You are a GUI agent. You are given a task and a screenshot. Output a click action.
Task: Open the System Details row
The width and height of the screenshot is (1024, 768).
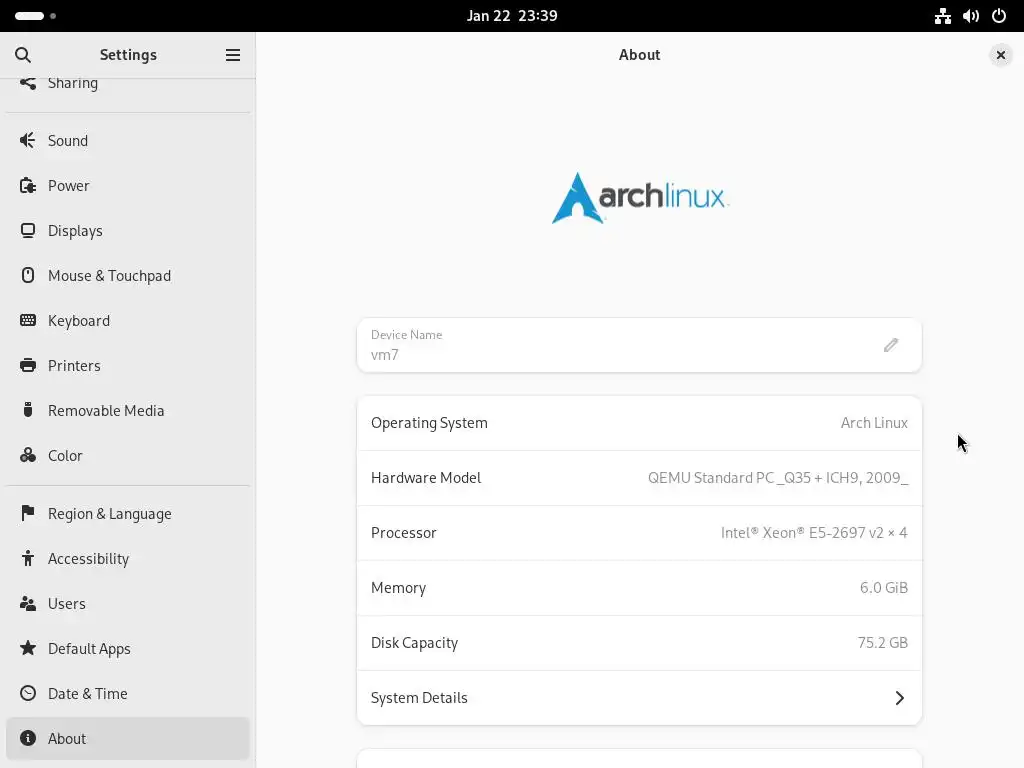[639, 698]
